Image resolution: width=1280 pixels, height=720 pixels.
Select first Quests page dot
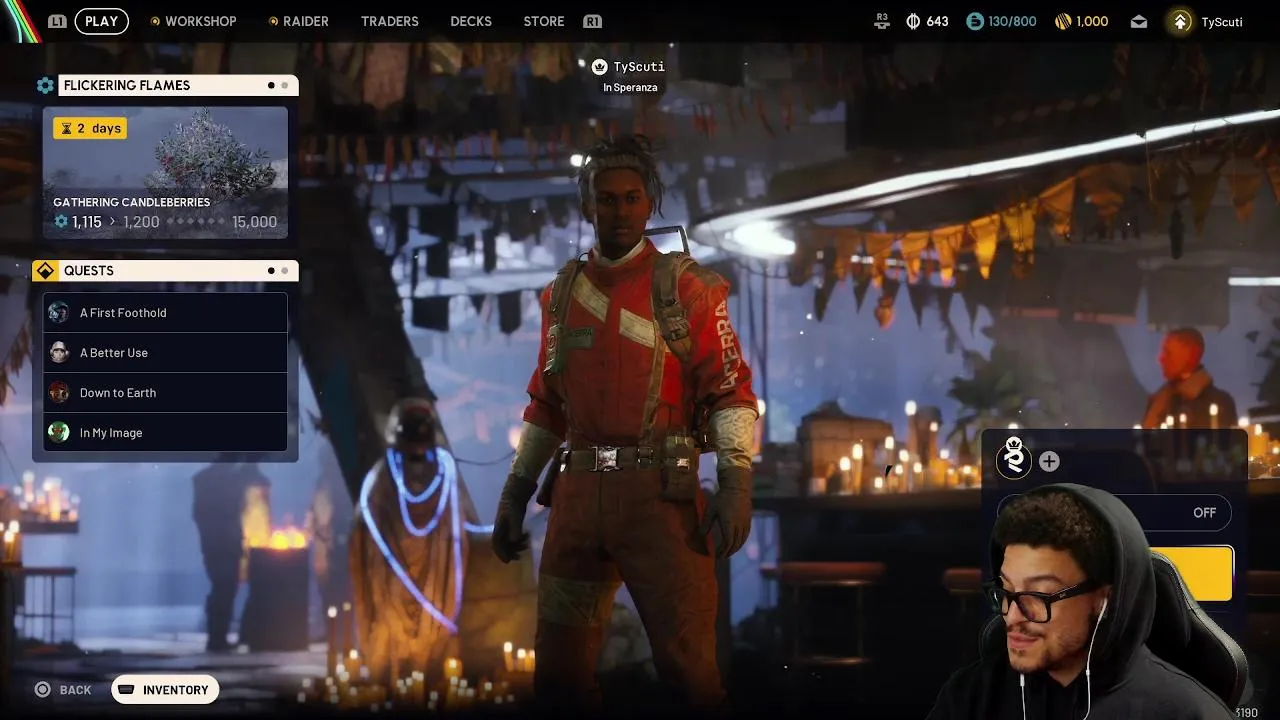[271, 271]
